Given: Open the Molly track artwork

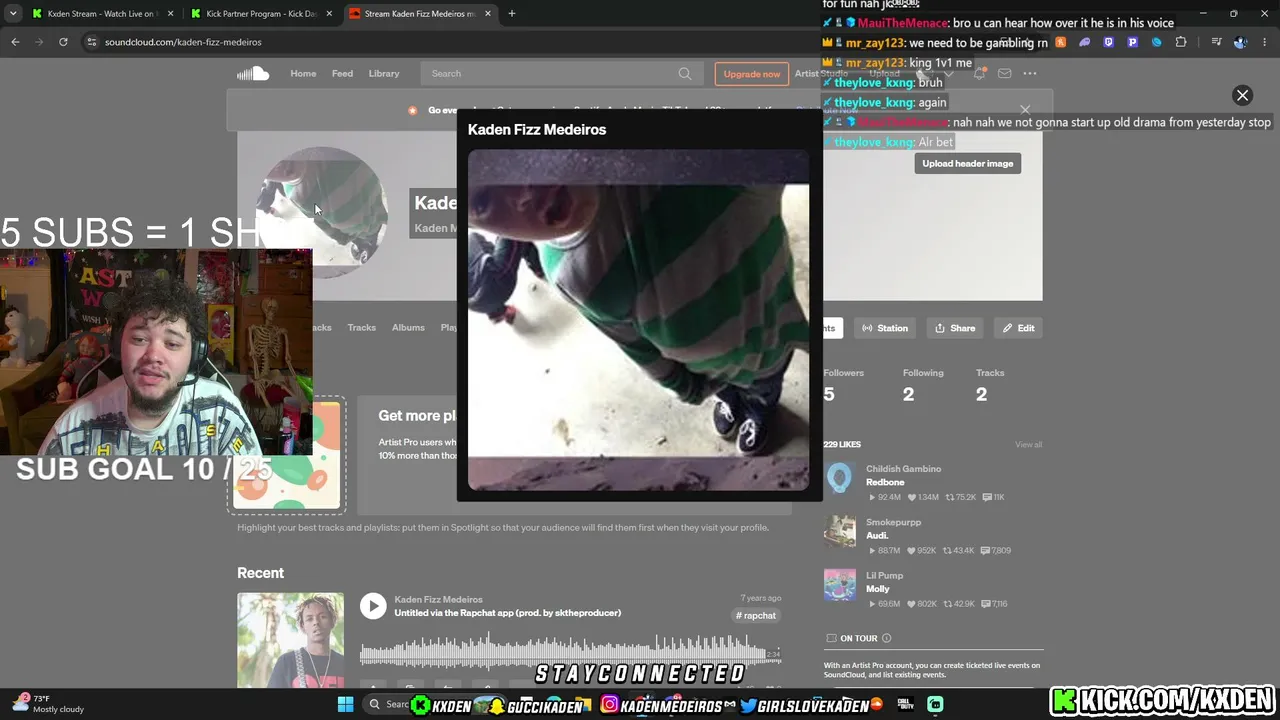Looking at the screenshot, I should [840, 586].
